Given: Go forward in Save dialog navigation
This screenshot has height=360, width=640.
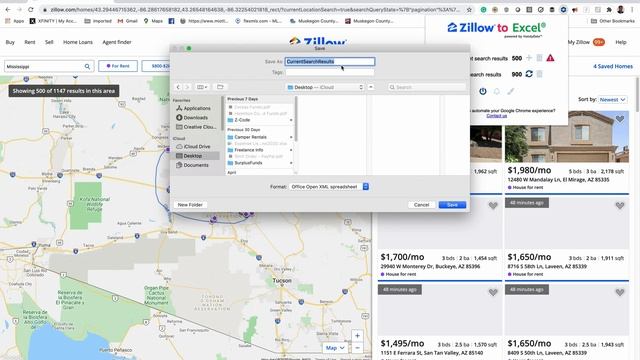Looking at the screenshot, I should [x=187, y=87].
